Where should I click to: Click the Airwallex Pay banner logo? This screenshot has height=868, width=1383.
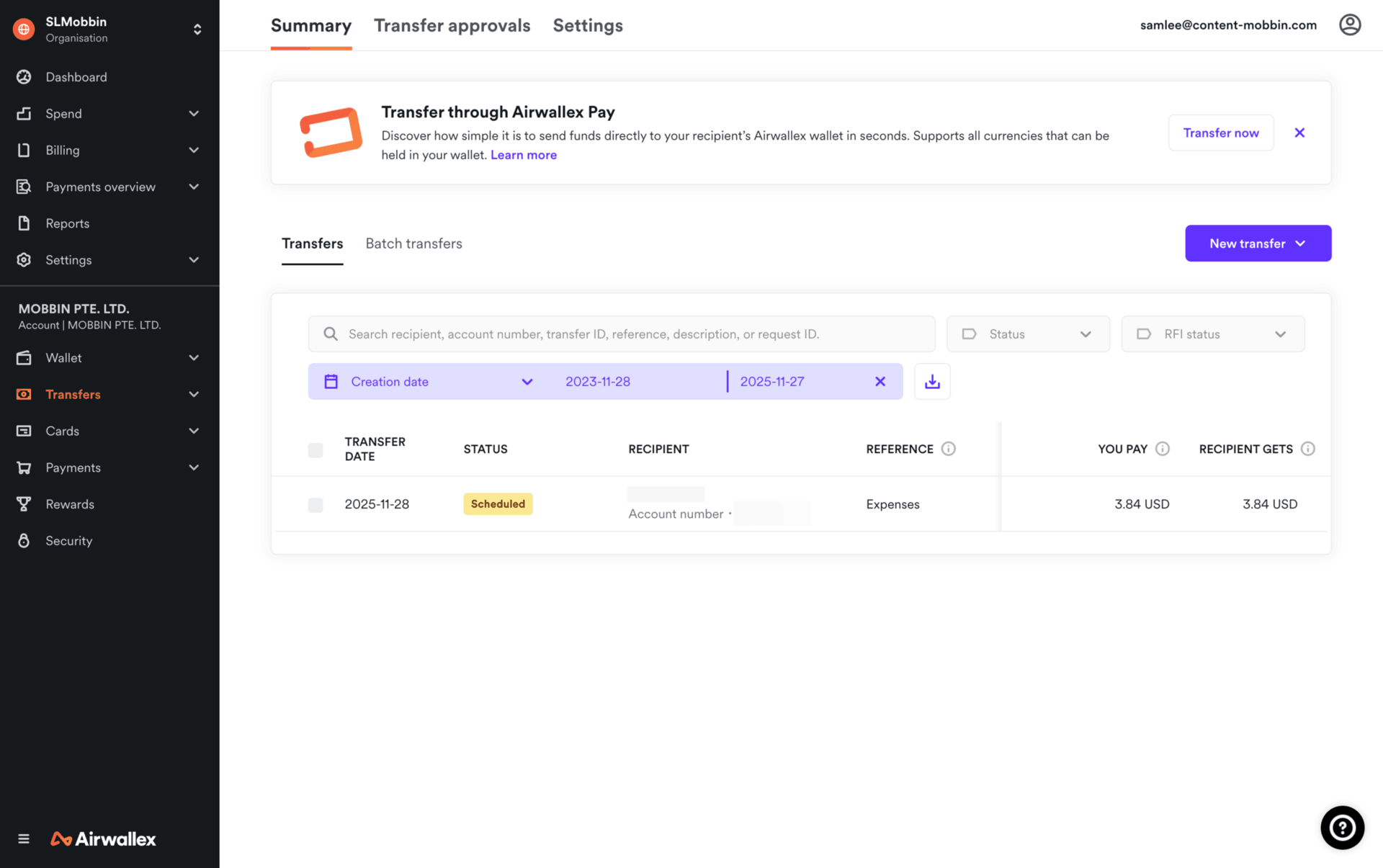click(331, 133)
